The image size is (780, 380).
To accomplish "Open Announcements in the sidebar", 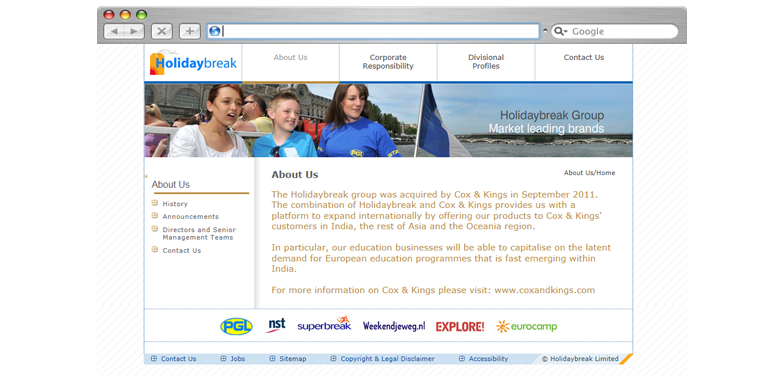I will [x=191, y=217].
